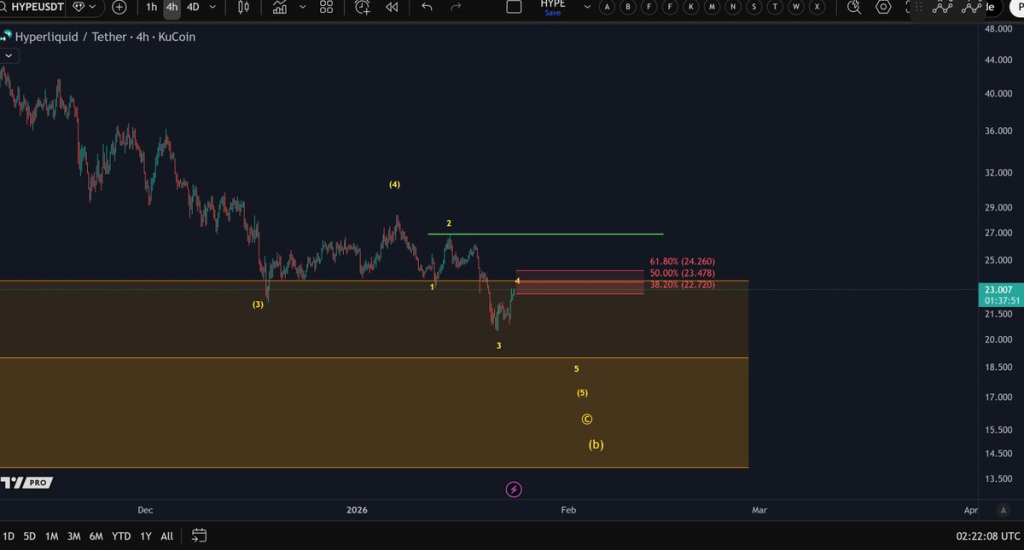Viewport: 1024px width, 550px height.
Task: Set the date range to YTD
Action: 121,536
